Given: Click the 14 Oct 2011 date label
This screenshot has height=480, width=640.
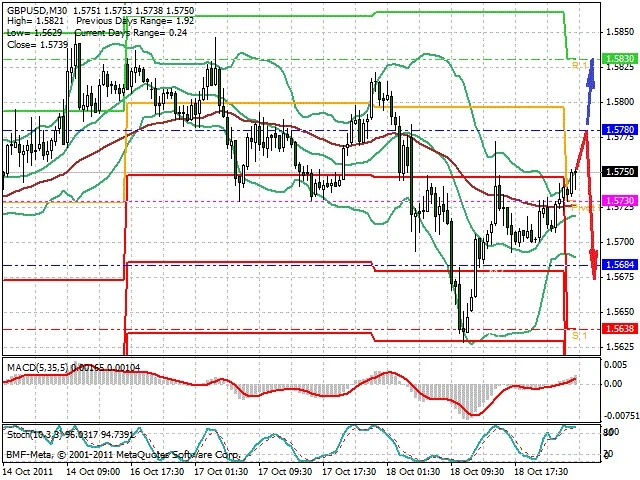Looking at the screenshot, I should click(27, 470).
